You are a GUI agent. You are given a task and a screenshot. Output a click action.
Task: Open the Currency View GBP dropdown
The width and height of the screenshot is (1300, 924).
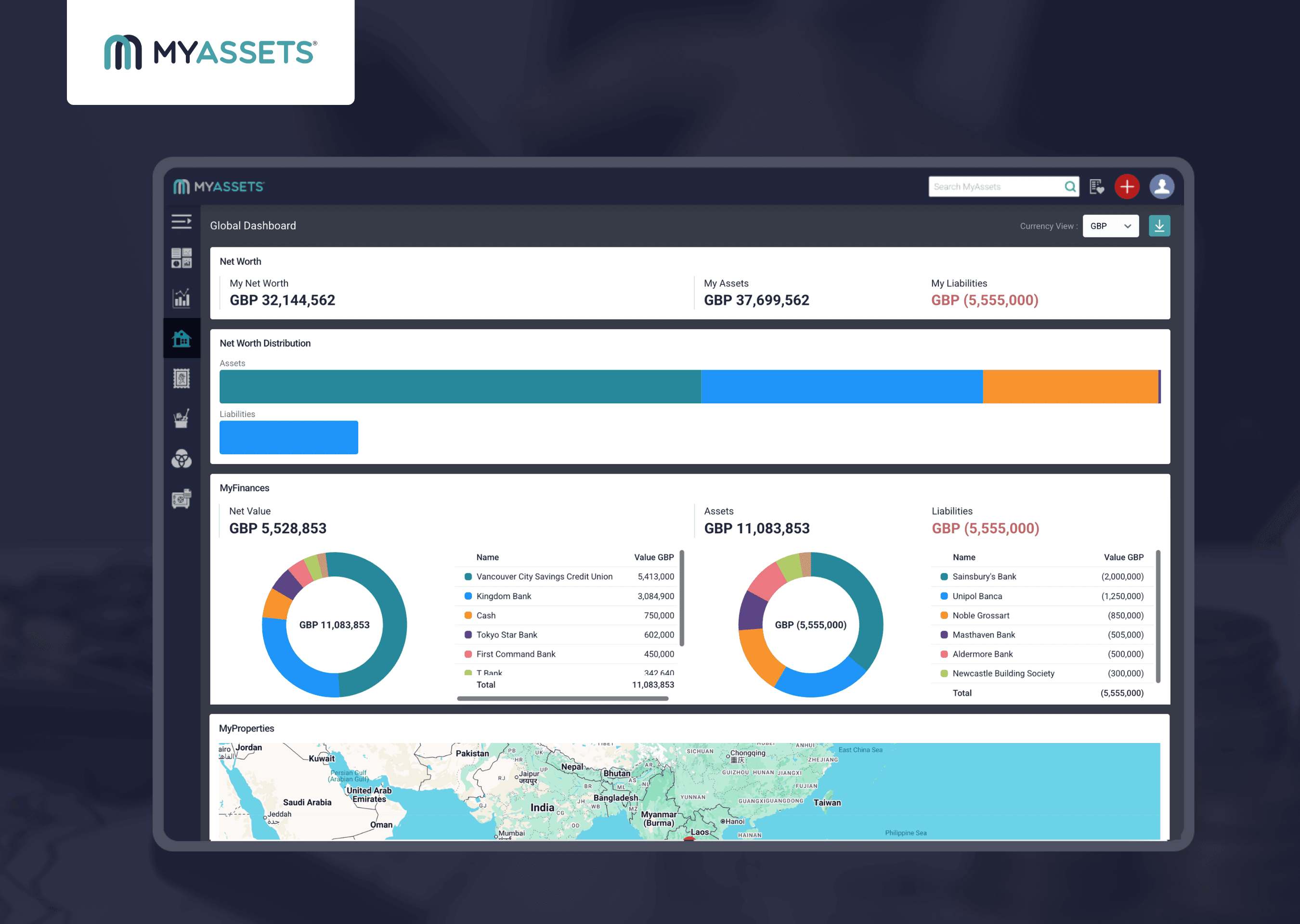click(1110, 225)
